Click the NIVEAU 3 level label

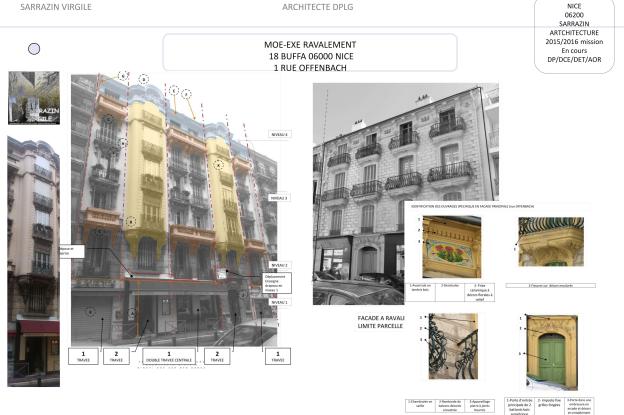tap(279, 198)
